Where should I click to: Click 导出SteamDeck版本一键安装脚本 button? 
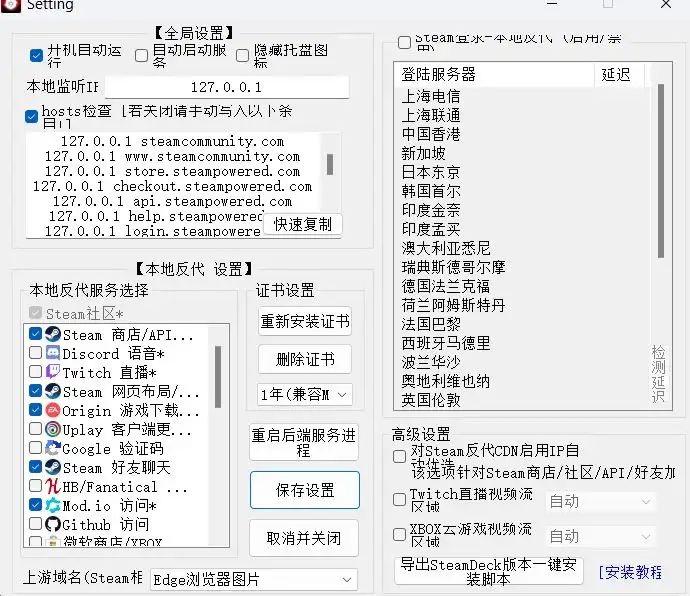click(488, 571)
